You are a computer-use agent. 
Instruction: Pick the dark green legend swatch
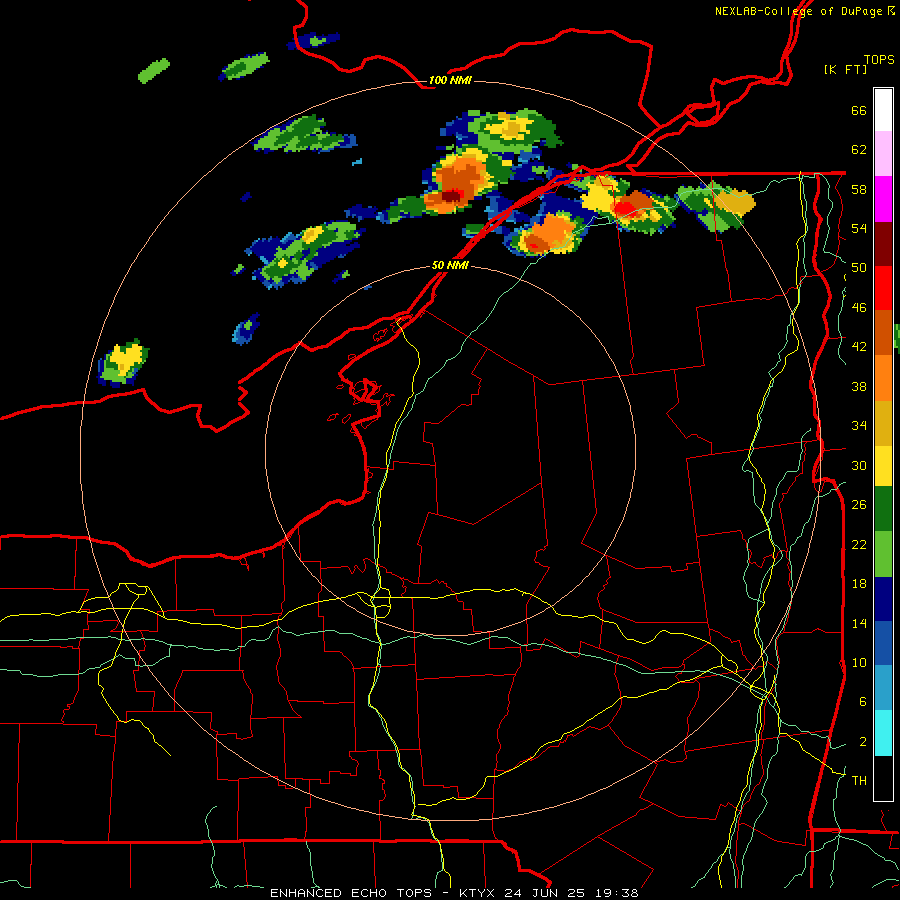tap(883, 509)
